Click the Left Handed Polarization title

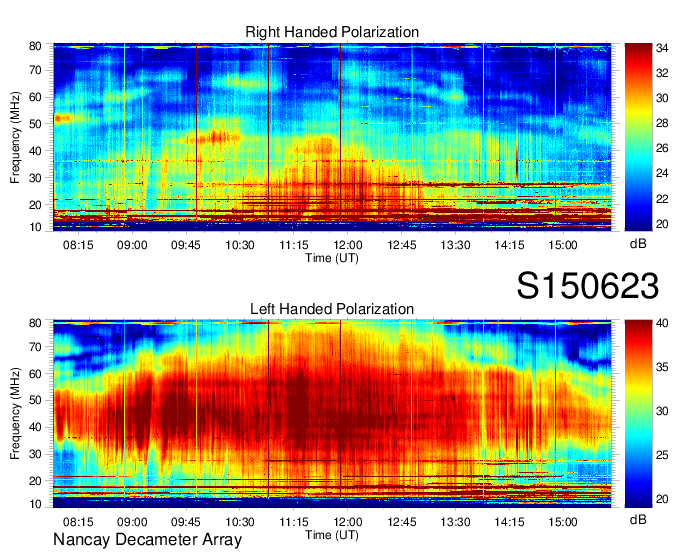332,309
